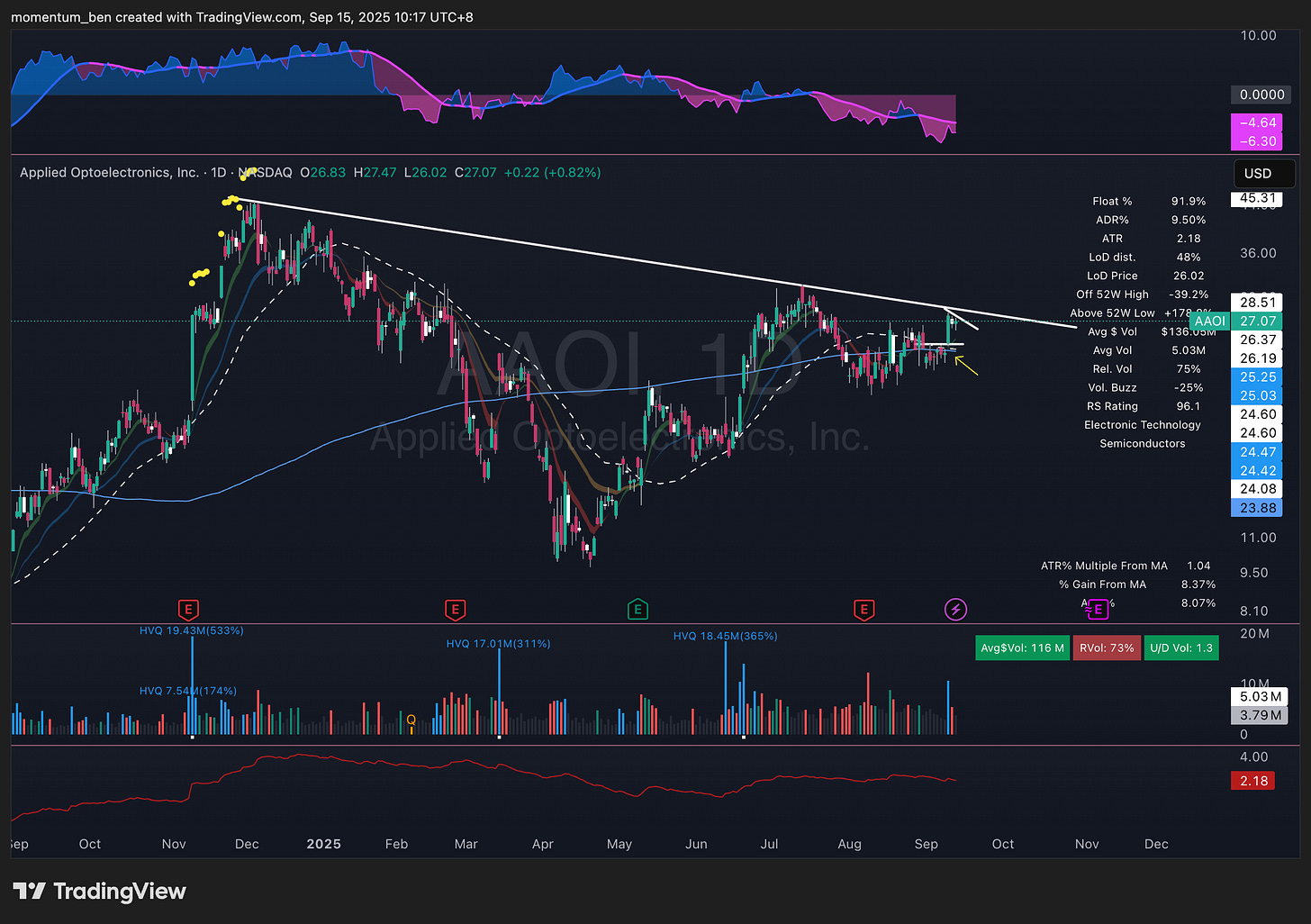This screenshot has width=1311, height=924.
Task: Click the magenta upcoming earnings E icon
Action: coord(1099,610)
